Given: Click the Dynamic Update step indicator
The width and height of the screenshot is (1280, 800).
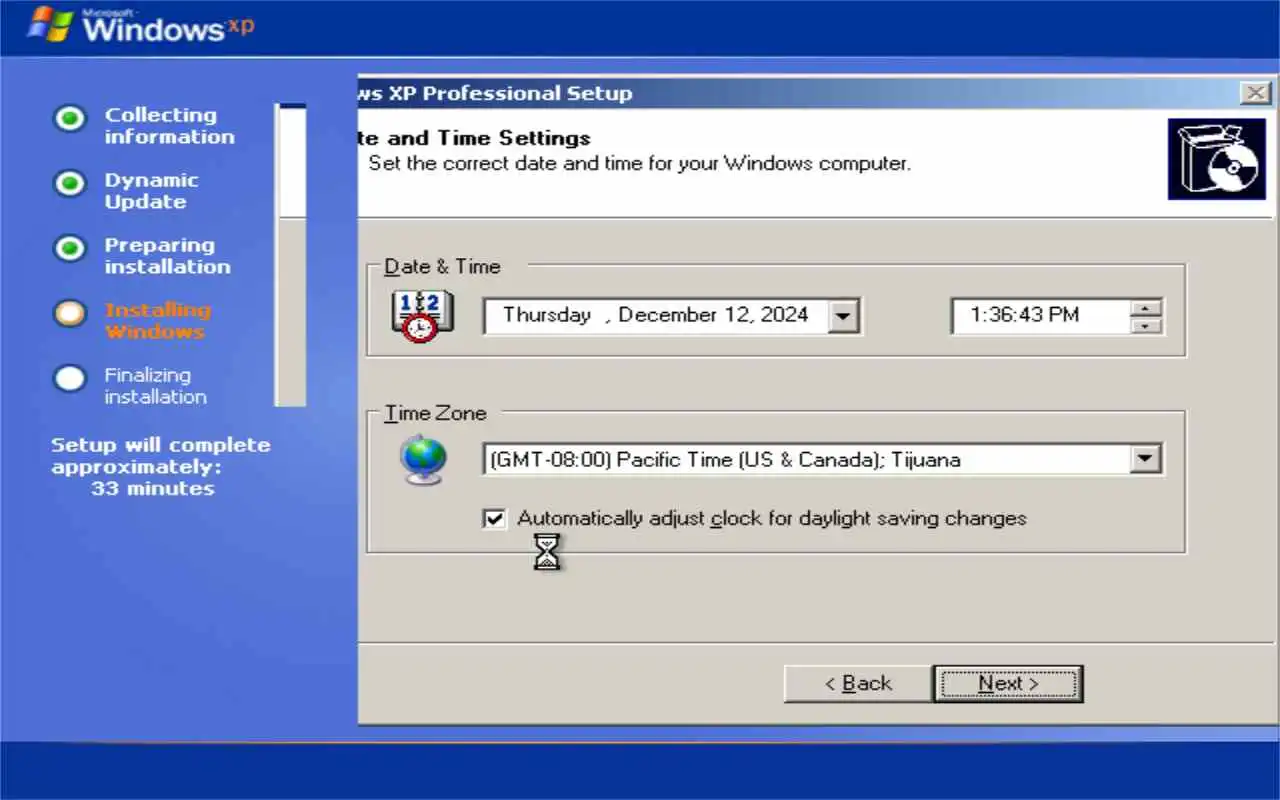Looking at the screenshot, I should (69, 184).
